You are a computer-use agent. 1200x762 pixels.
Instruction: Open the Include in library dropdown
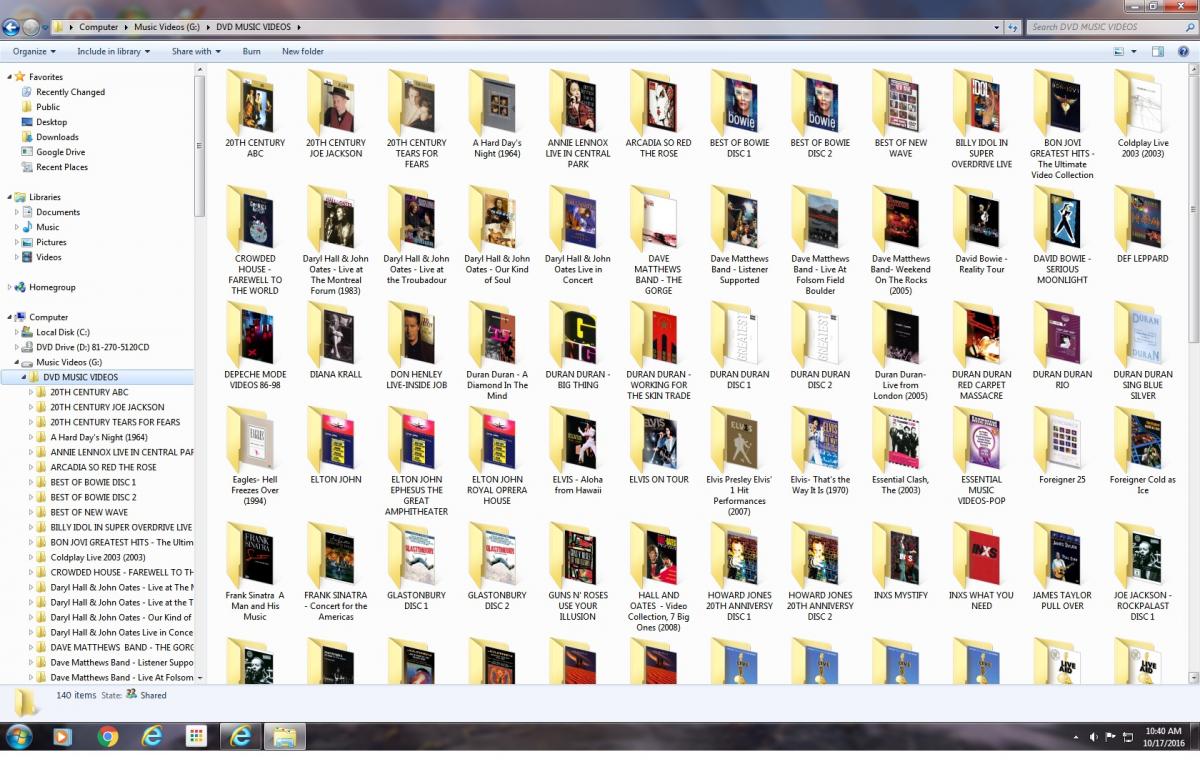113,51
